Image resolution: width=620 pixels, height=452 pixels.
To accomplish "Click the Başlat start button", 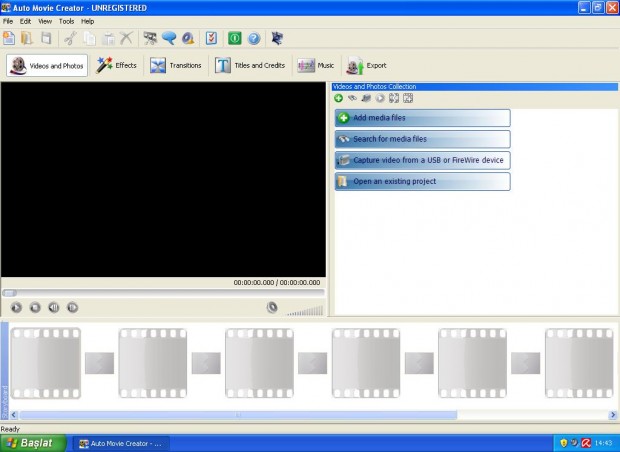I will 33,443.
